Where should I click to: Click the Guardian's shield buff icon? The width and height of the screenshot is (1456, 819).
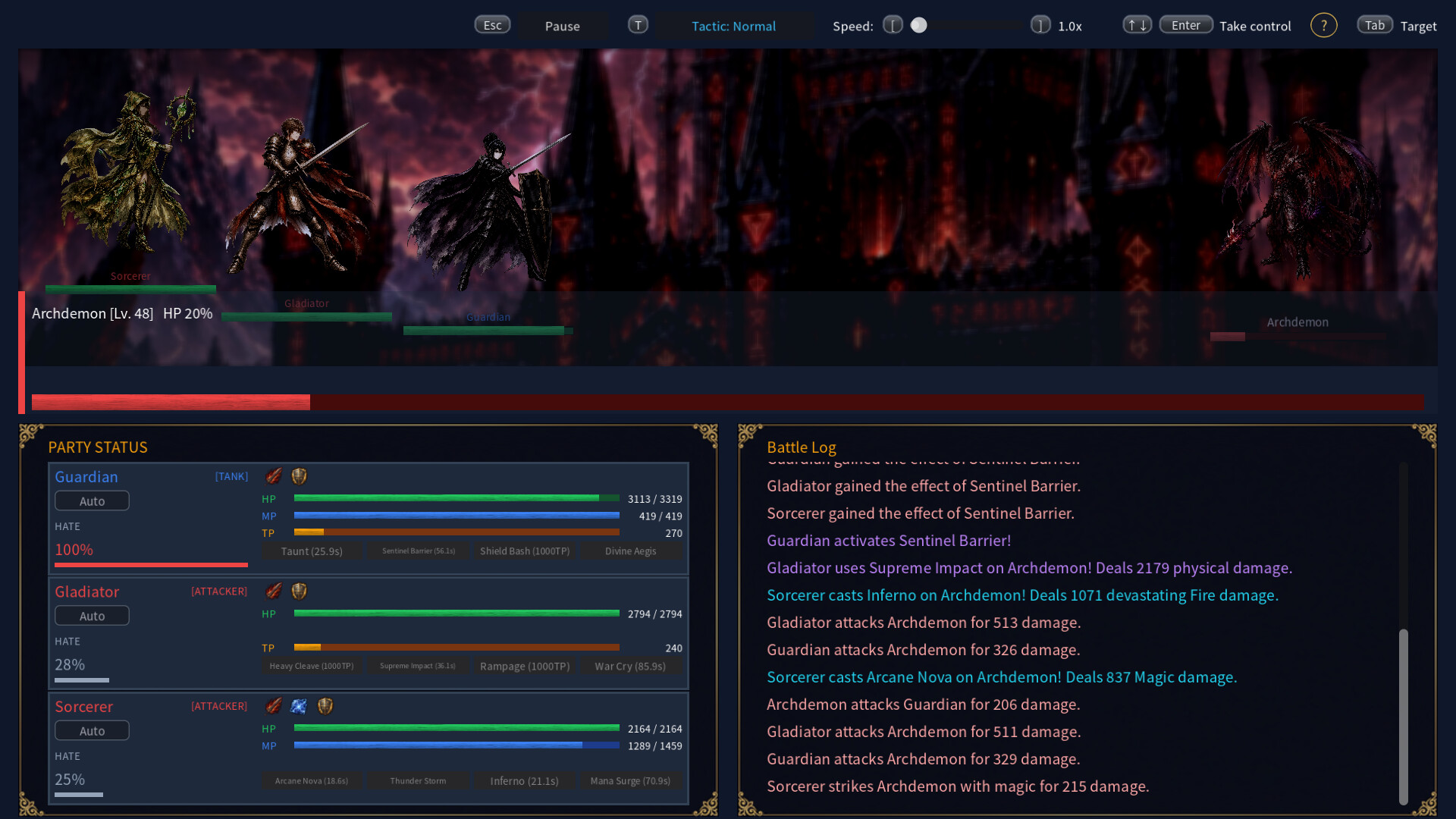(x=300, y=476)
